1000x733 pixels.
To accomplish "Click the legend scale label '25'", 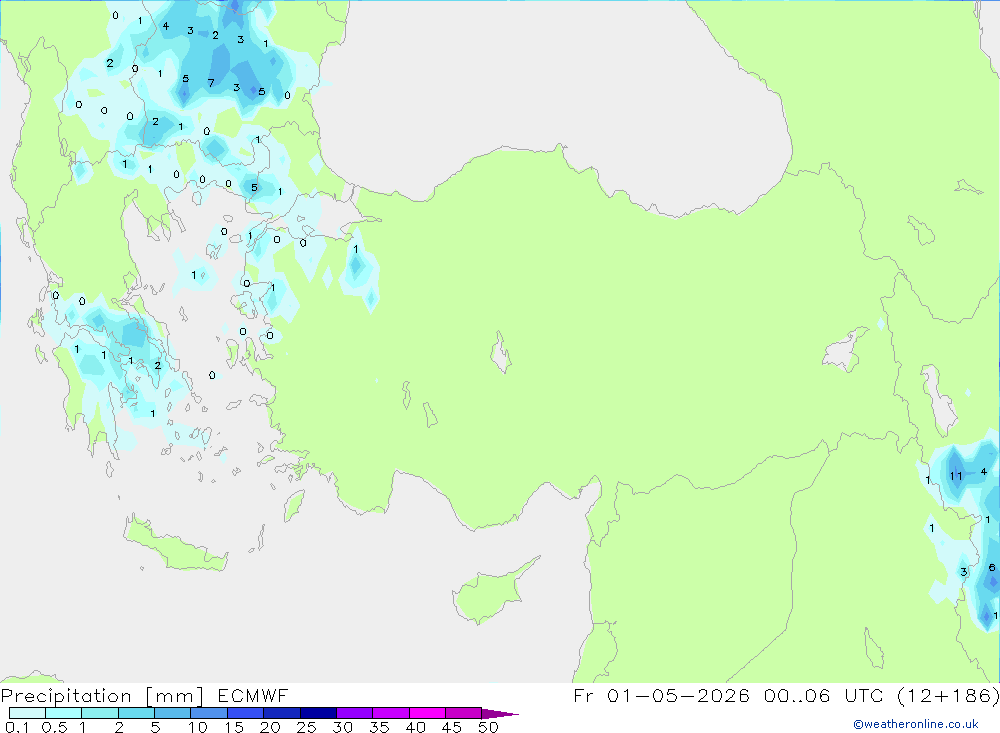I will tap(306, 727).
